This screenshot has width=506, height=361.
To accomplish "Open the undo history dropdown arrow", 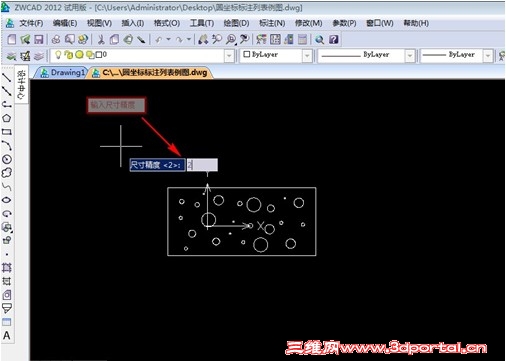I will (x=168, y=39).
